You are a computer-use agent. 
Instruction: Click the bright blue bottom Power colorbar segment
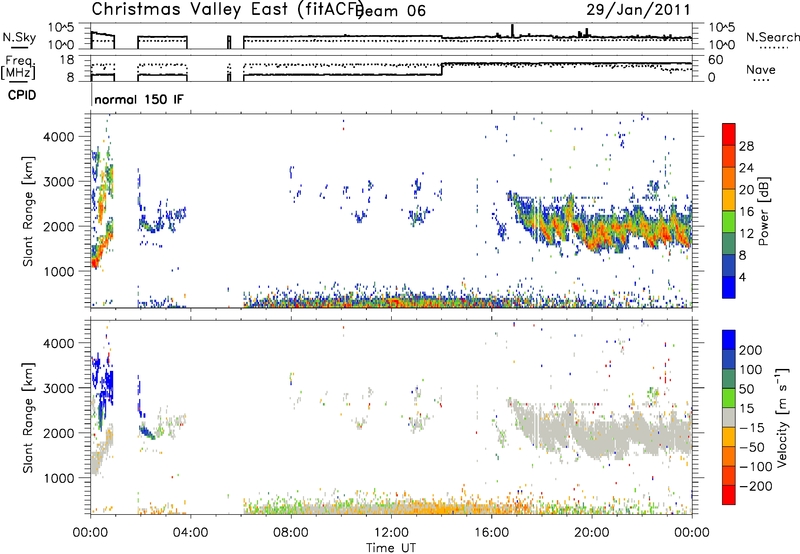(x=729, y=287)
